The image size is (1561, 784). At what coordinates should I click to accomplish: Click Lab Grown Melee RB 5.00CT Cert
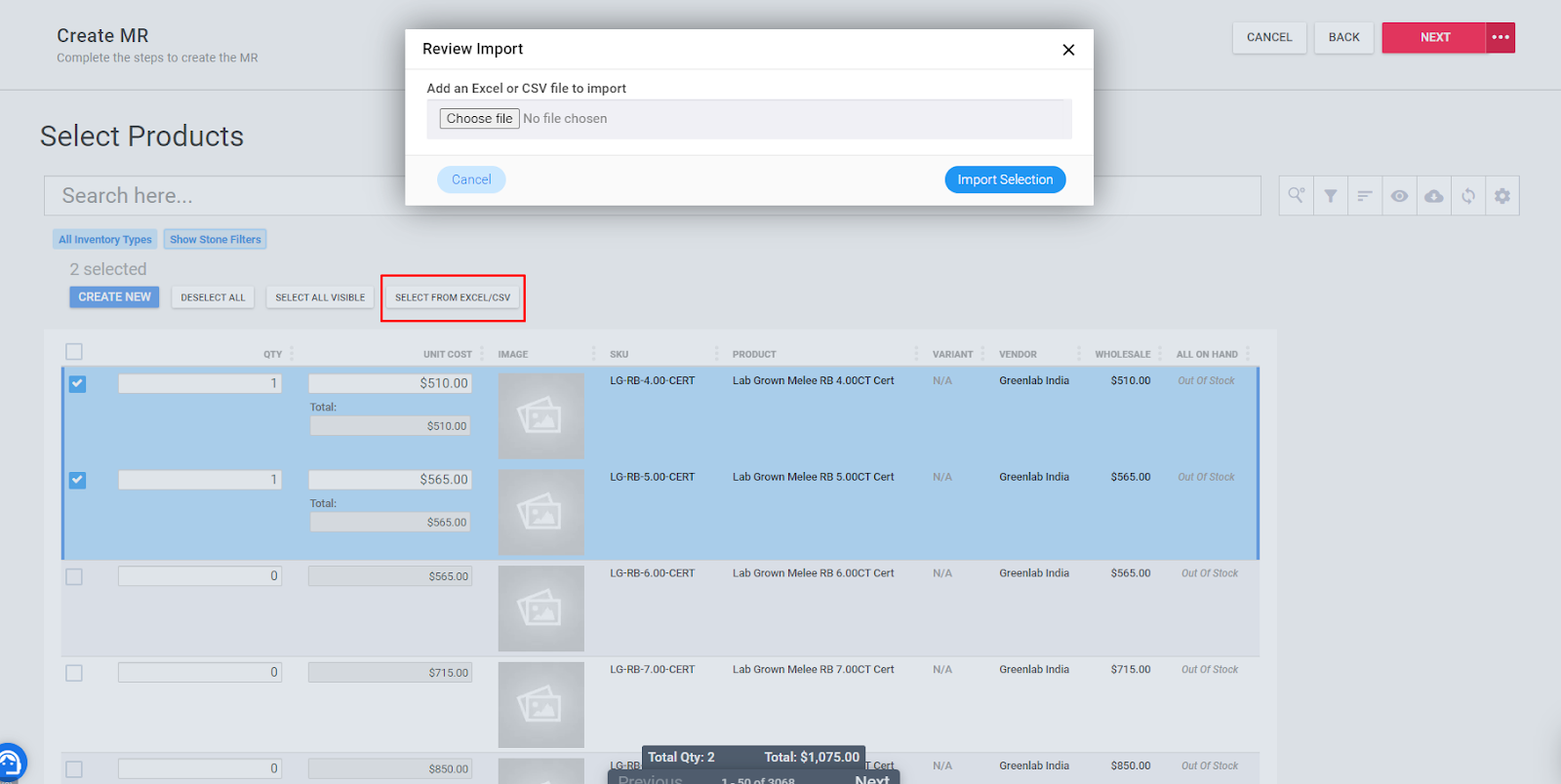tap(814, 478)
